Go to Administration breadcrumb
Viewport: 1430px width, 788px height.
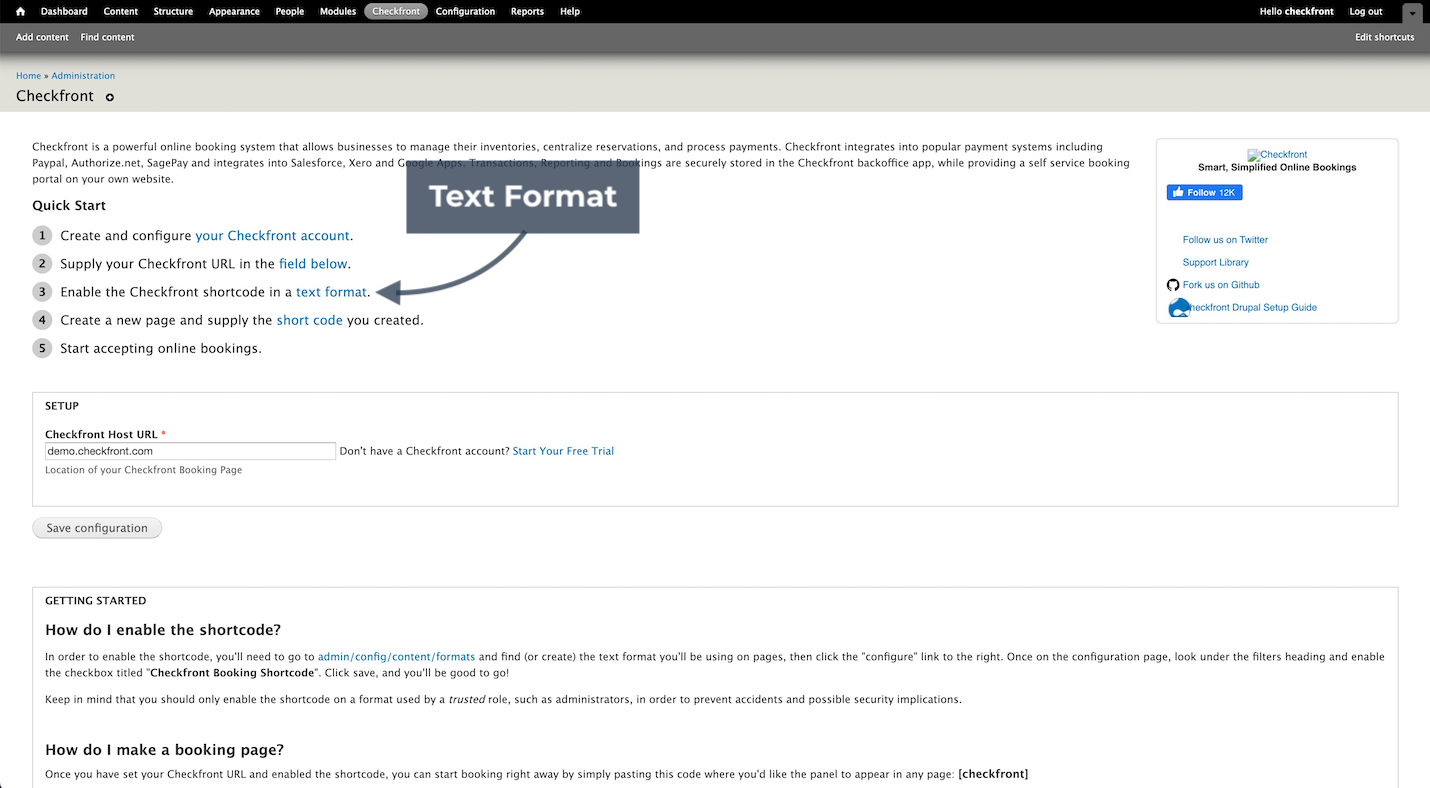click(83, 76)
